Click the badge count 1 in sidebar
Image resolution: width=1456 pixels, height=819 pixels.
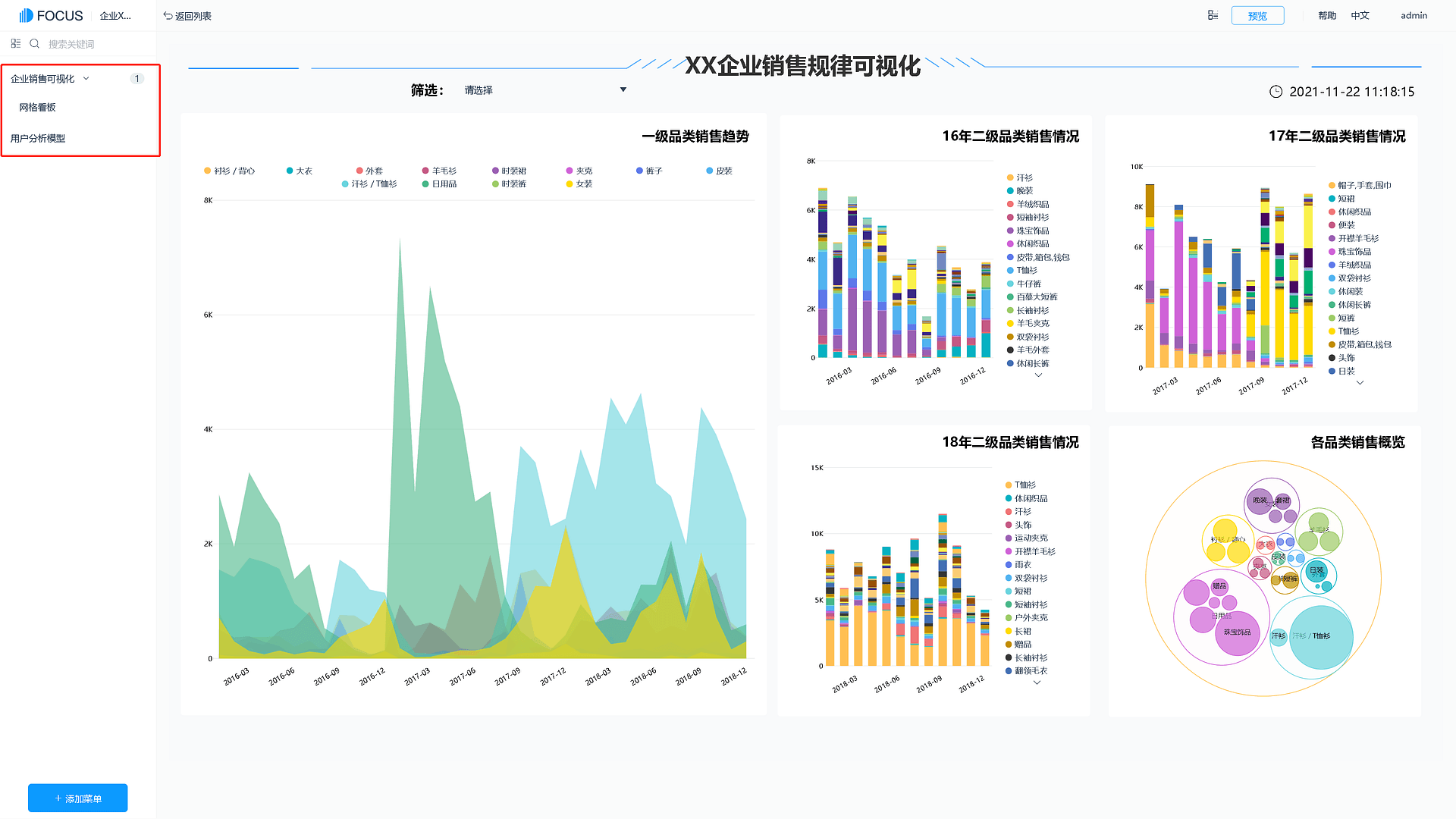137,79
